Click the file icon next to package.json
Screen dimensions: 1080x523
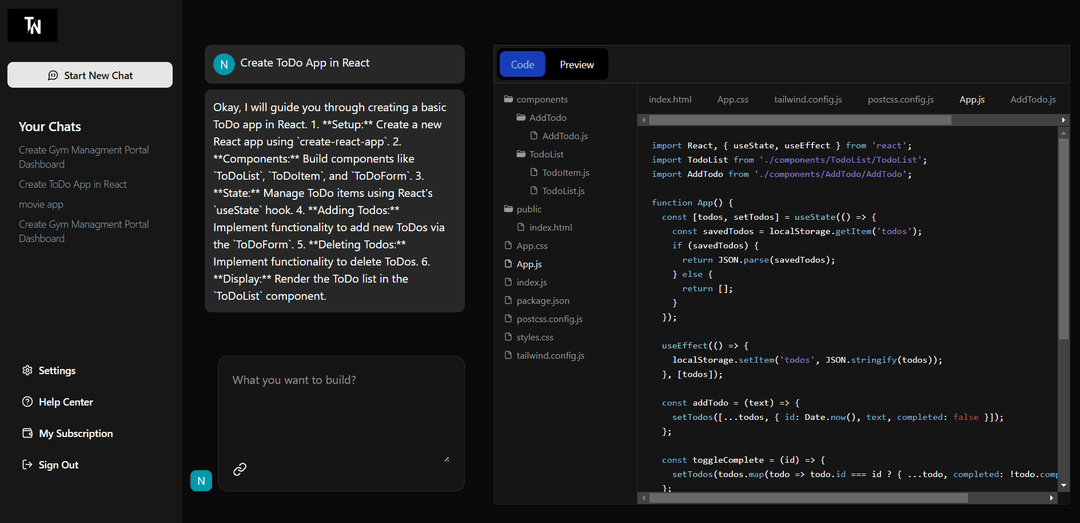pyautogui.click(x=509, y=300)
